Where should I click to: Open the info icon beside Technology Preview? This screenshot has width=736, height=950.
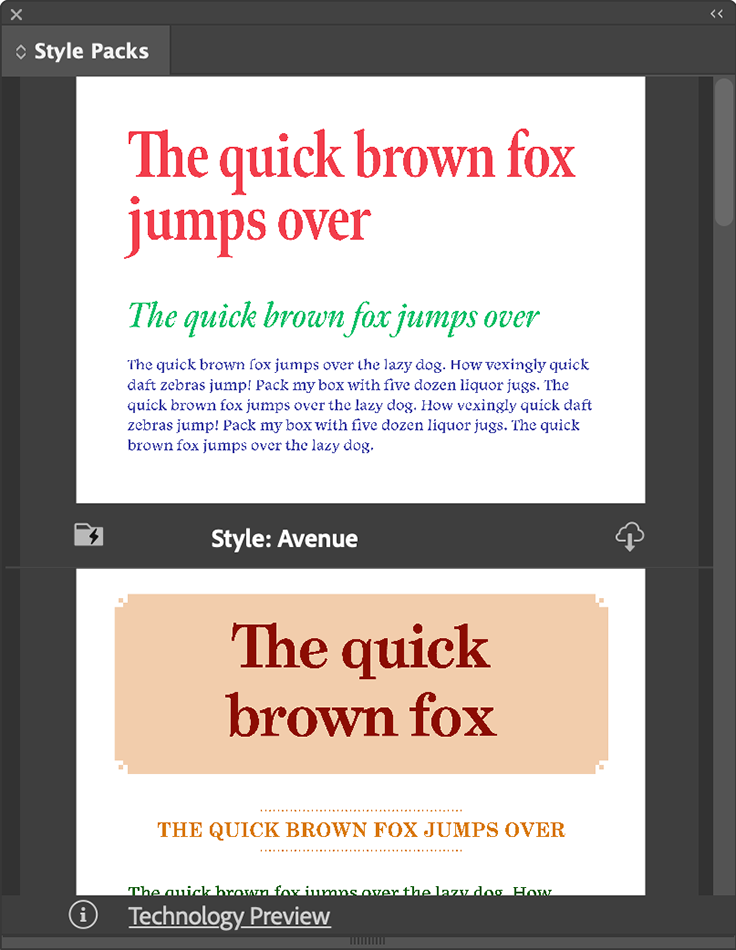tap(83, 915)
